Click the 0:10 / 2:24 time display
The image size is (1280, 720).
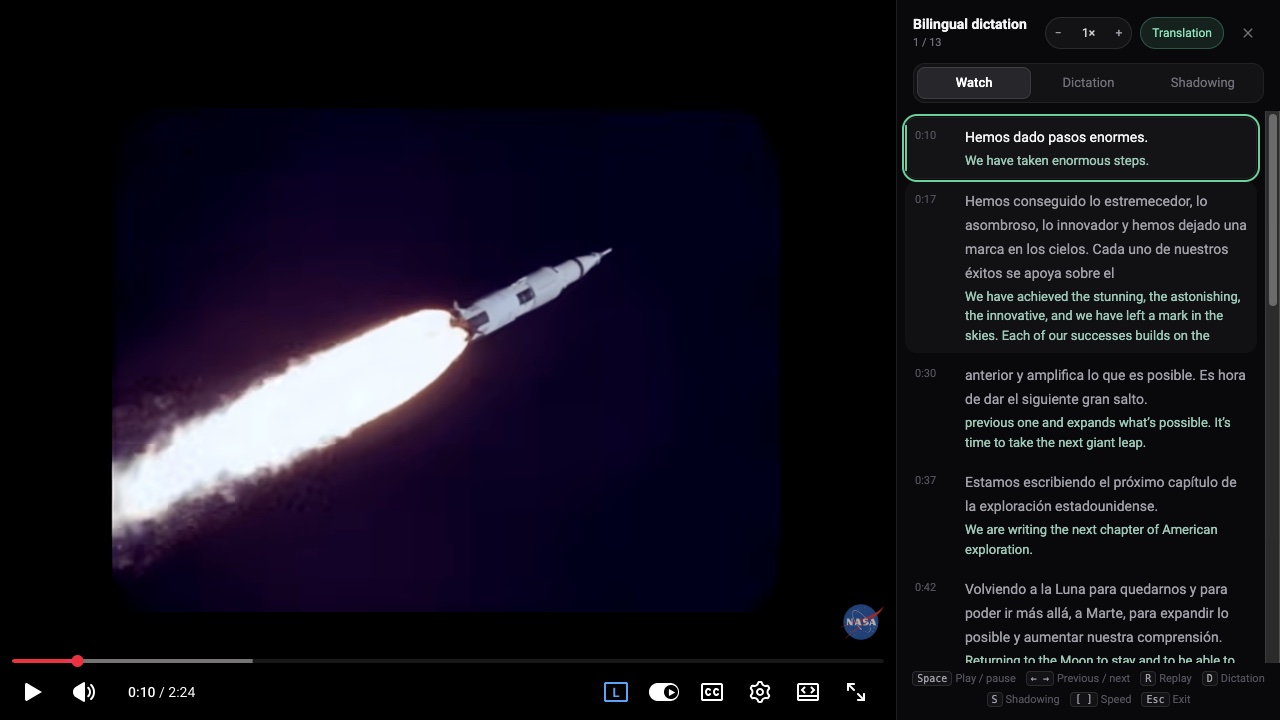[162, 692]
